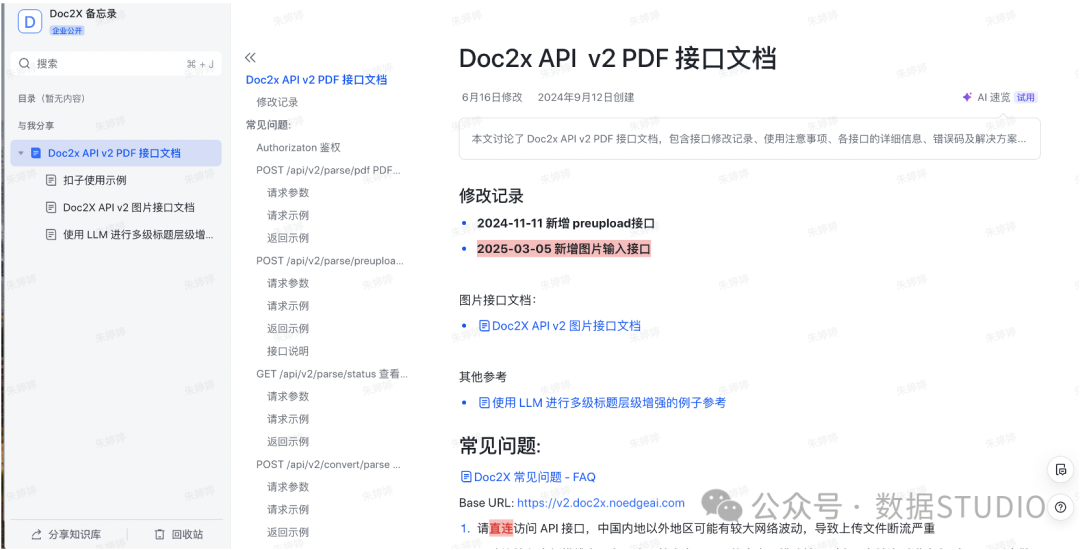Focus the 搜索 input field

[116, 63]
